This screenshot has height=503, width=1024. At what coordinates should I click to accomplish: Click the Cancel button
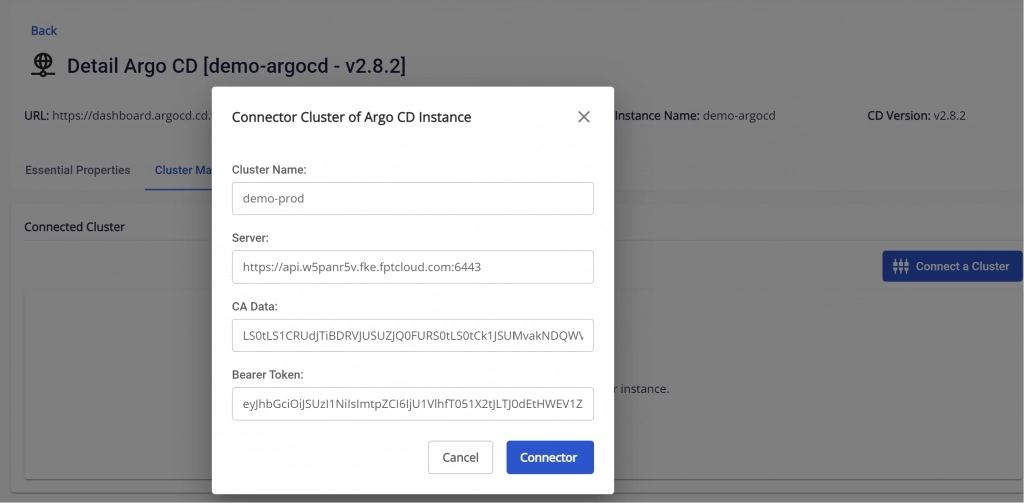460,457
